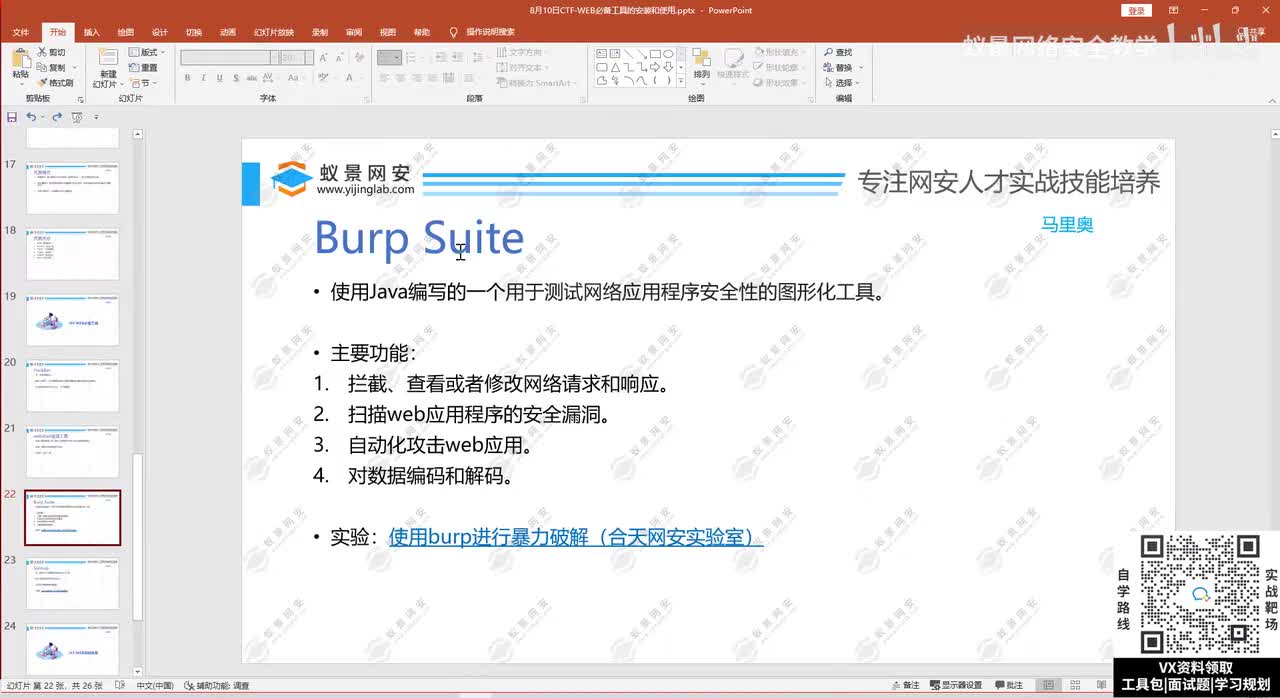Viewport: 1280px width, 698px height.
Task: Click the Find (查找) magnifier button
Action: click(838, 52)
